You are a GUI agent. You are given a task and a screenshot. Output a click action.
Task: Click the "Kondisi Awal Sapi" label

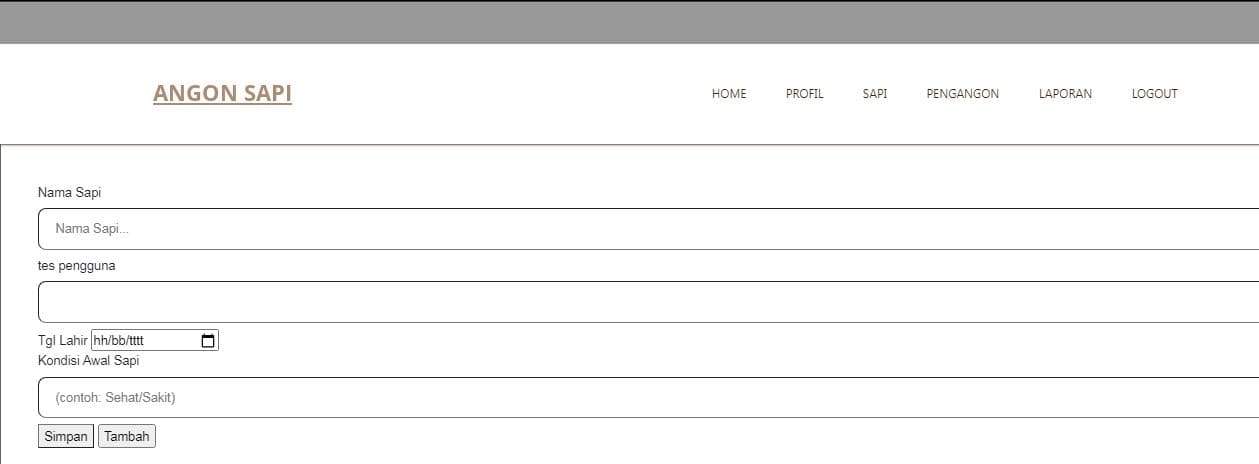88,360
